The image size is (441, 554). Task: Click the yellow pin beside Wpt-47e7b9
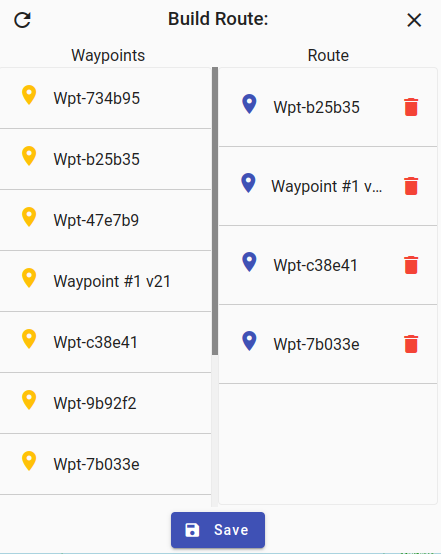point(29,217)
